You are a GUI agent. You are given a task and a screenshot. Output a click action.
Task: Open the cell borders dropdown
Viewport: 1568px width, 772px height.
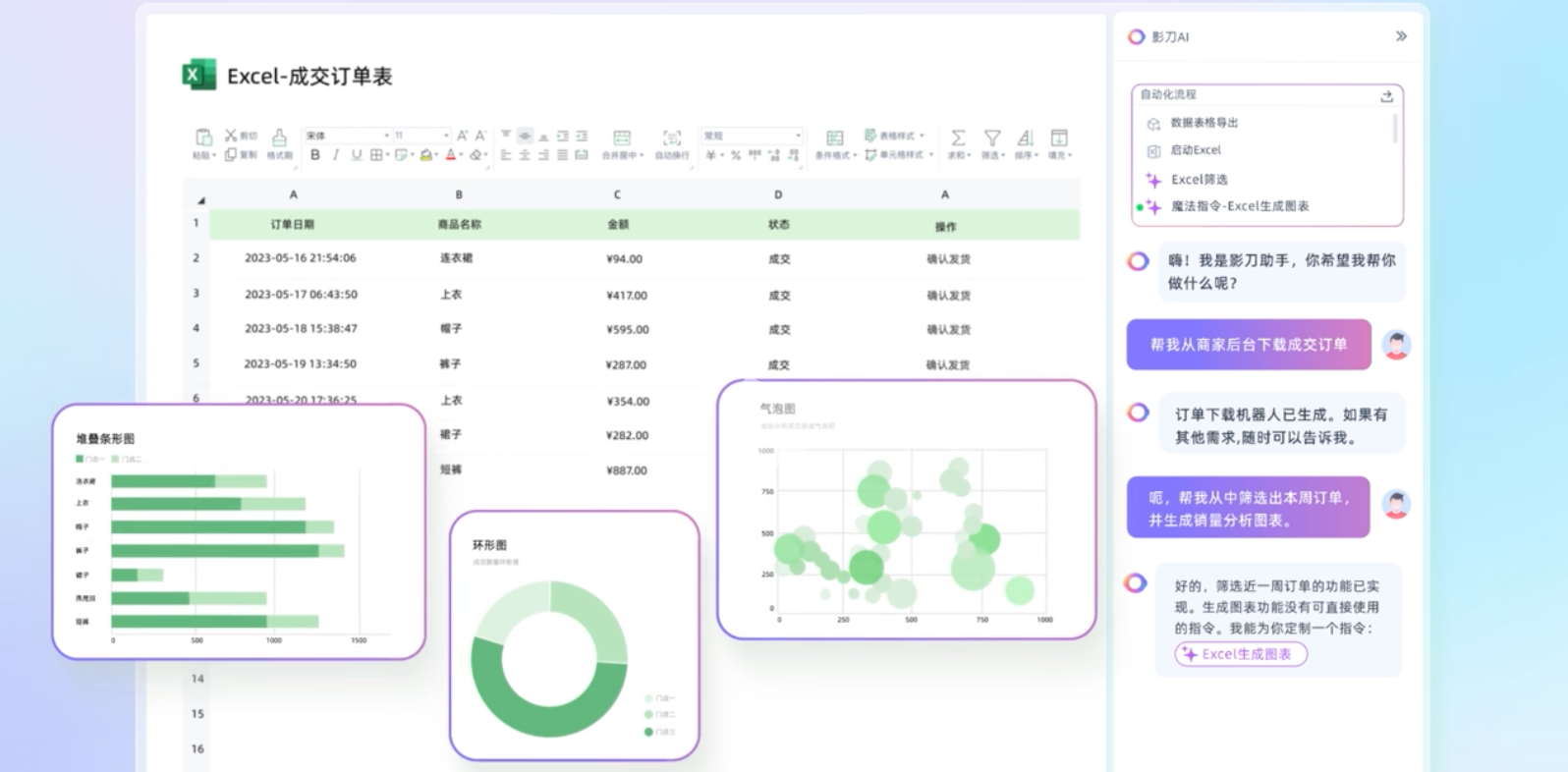pos(379,154)
